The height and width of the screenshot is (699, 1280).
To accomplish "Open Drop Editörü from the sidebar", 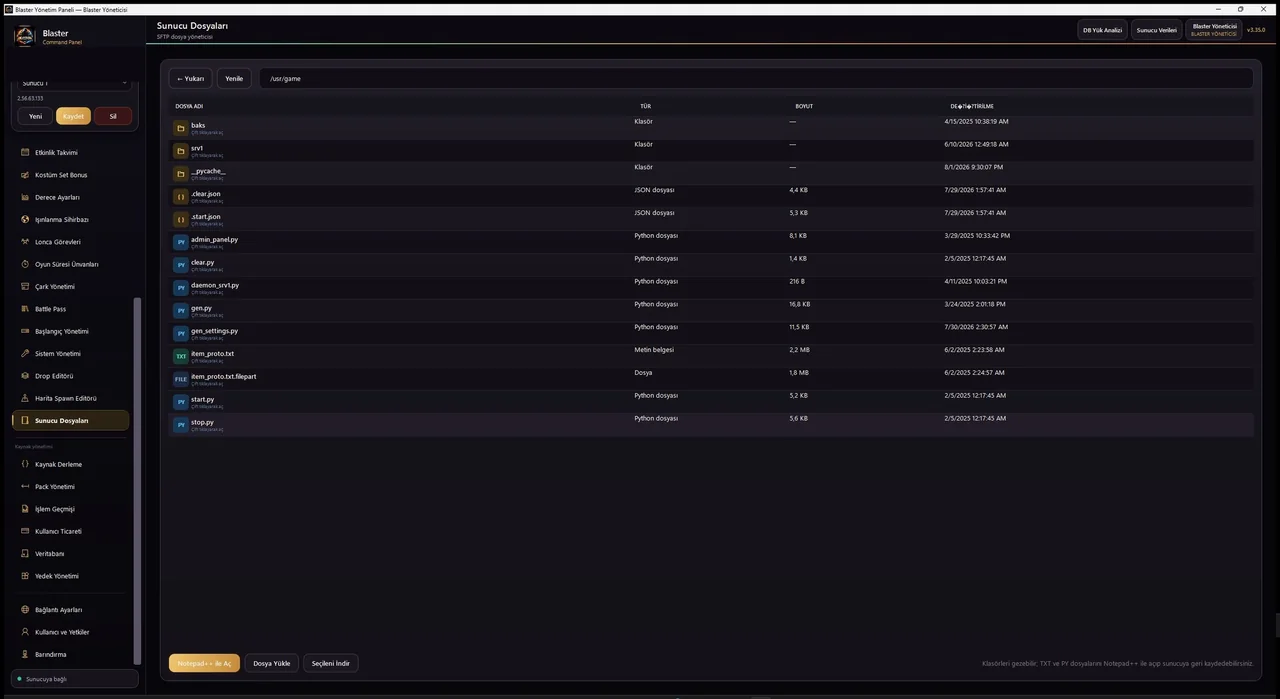I will (70, 376).
